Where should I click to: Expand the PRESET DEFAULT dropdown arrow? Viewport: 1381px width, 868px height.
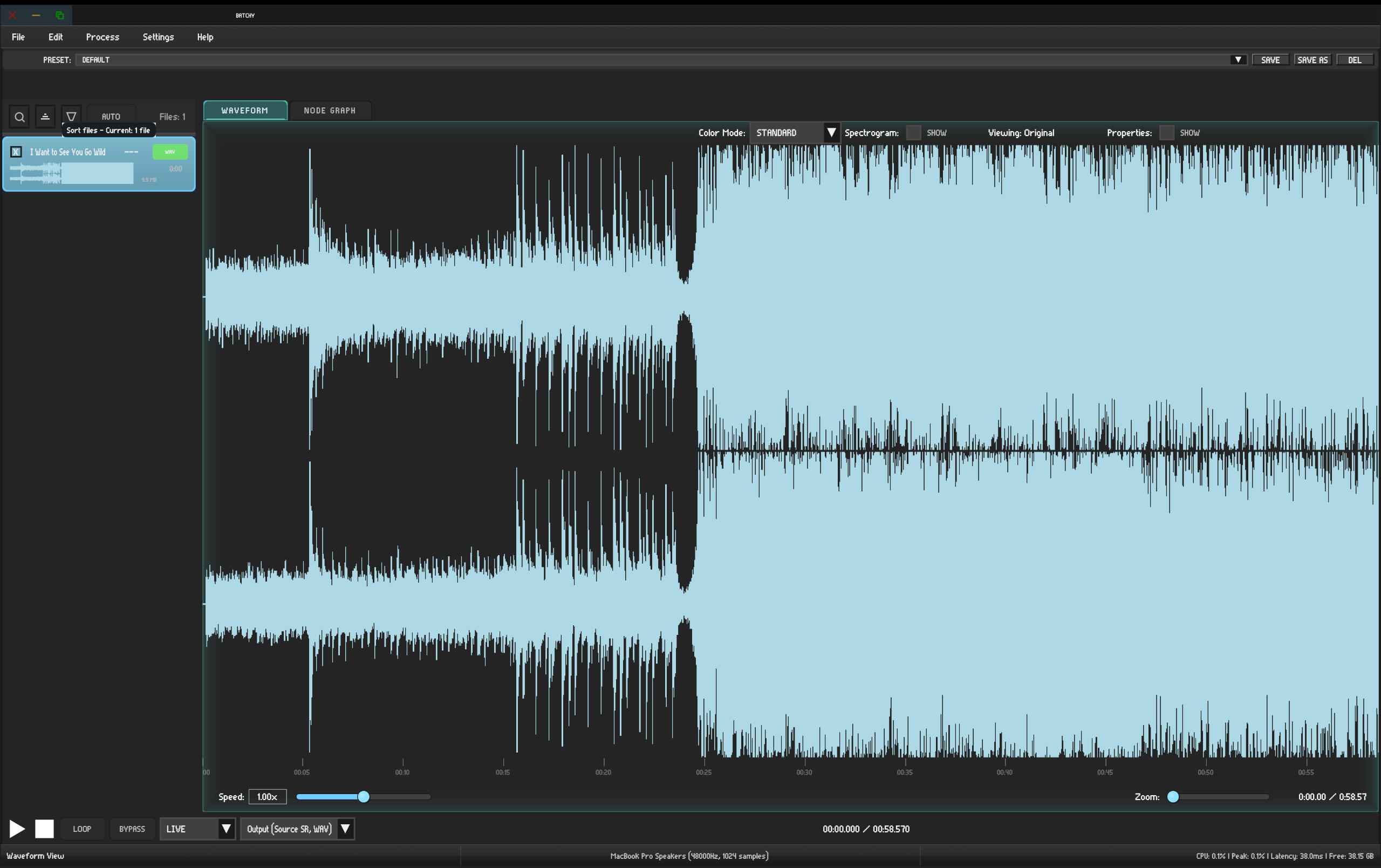(x=1238, y=60)
